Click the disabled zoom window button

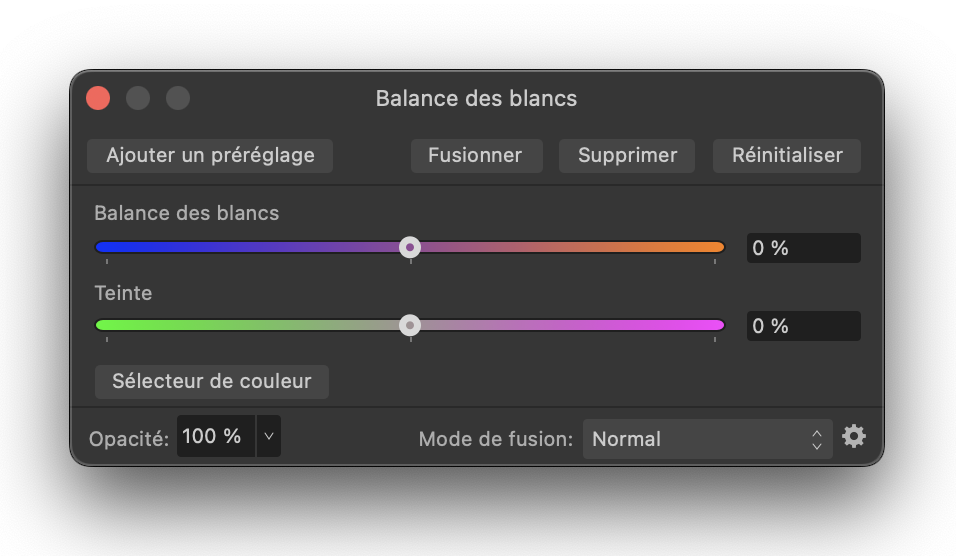[x=178, y=98]
